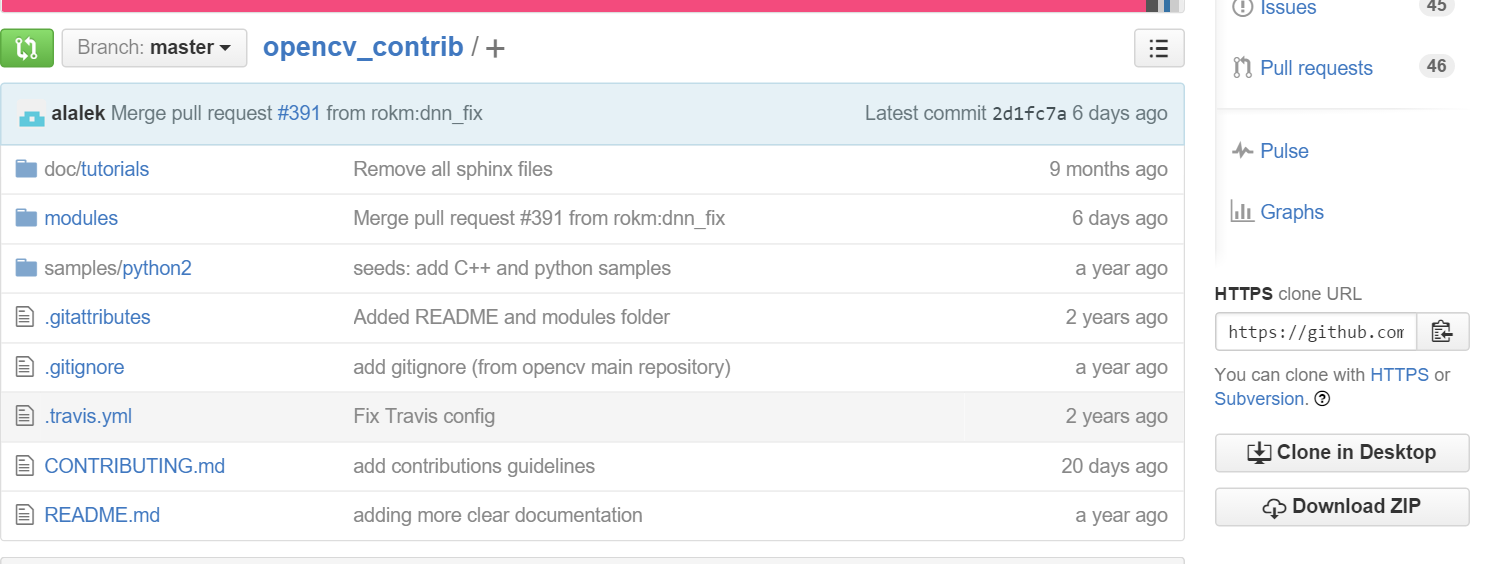This screenshot has height=564, width=1494.
Task: Open the Issues tab
Action: point(1288,8)
